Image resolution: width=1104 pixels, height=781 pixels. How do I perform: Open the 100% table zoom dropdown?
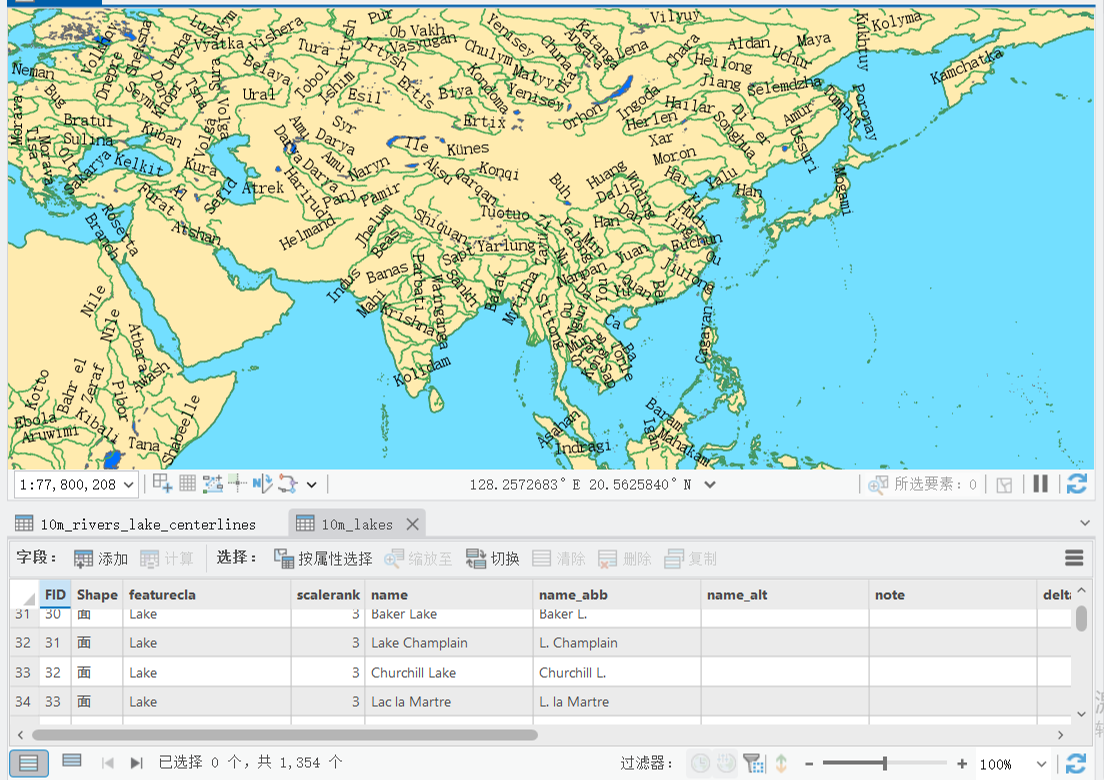coord(1041,764)
